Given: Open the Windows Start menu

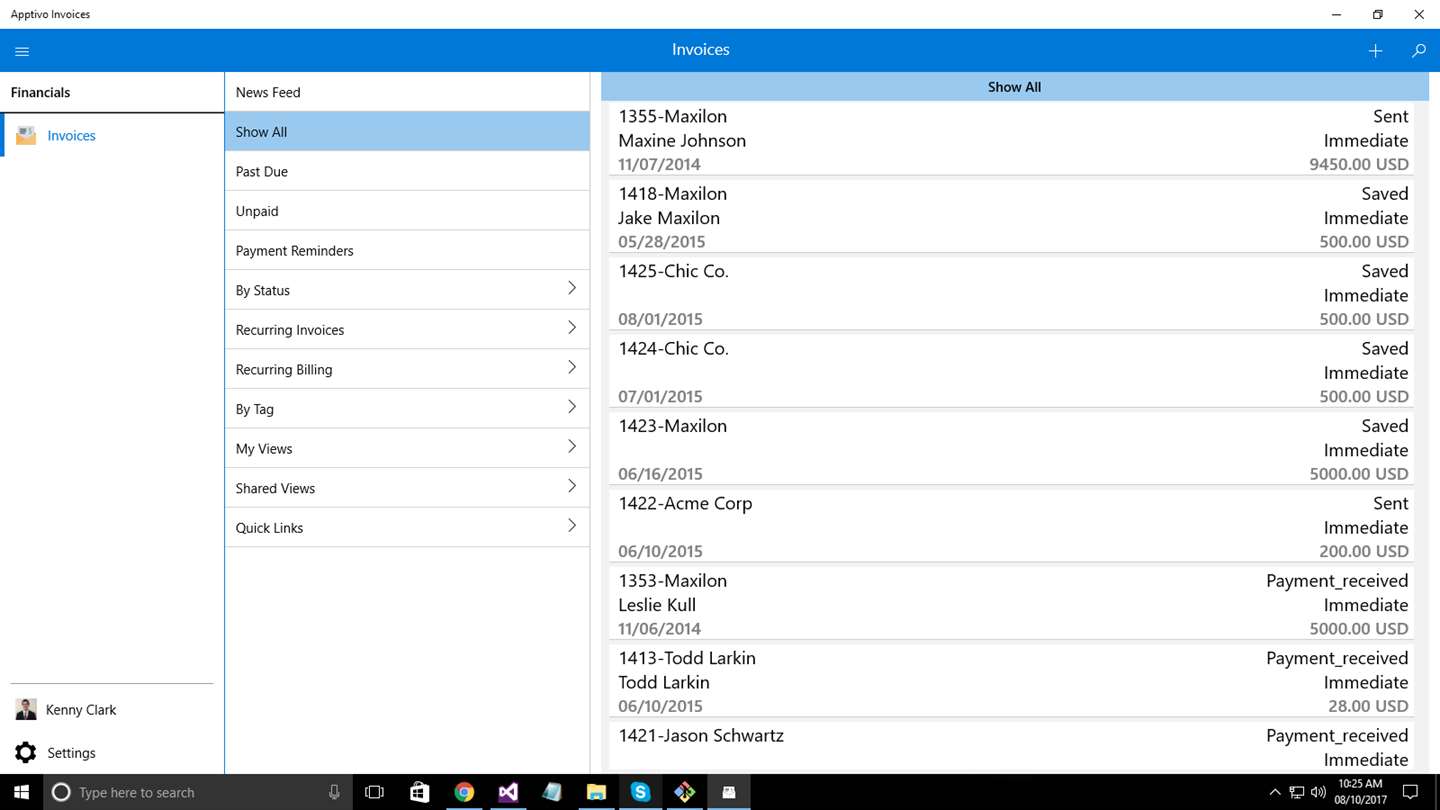Looking at the screenshot, I should pos(21,792).
